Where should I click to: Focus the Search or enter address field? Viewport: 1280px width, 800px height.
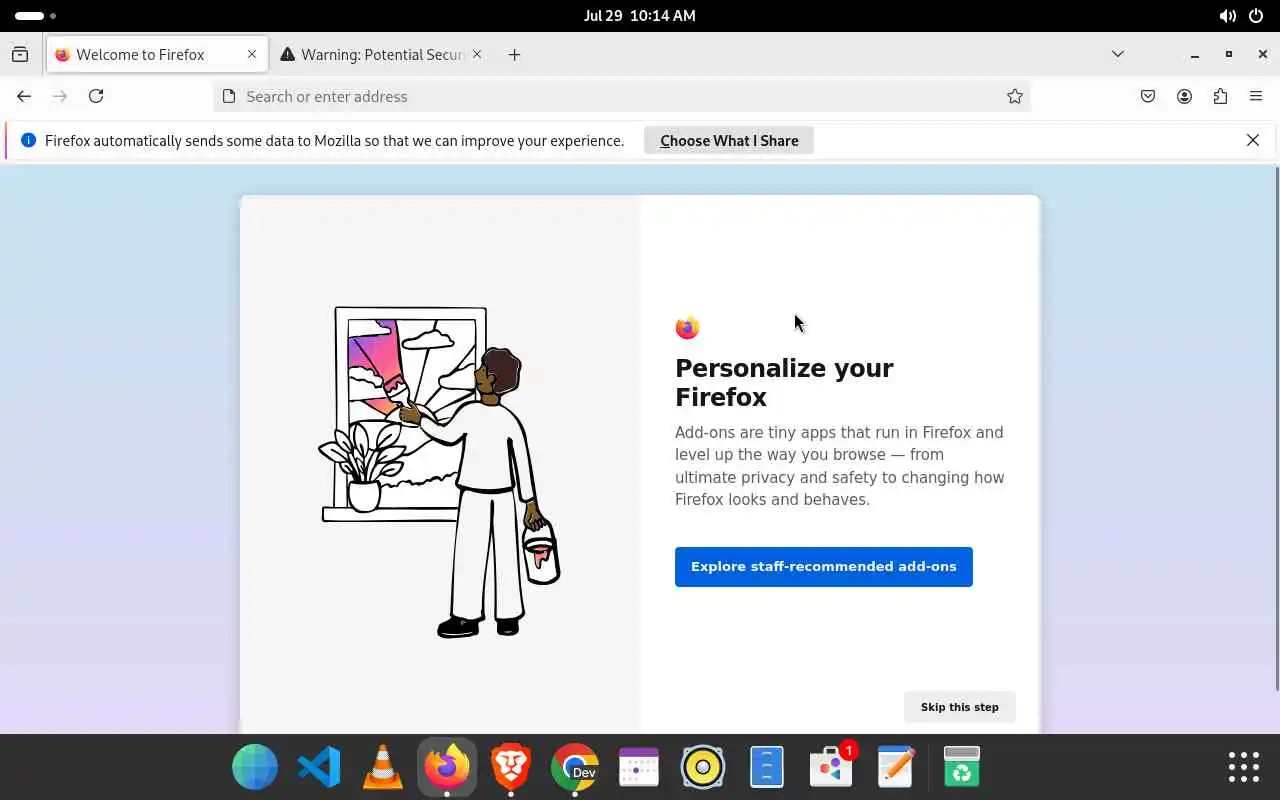621,96
